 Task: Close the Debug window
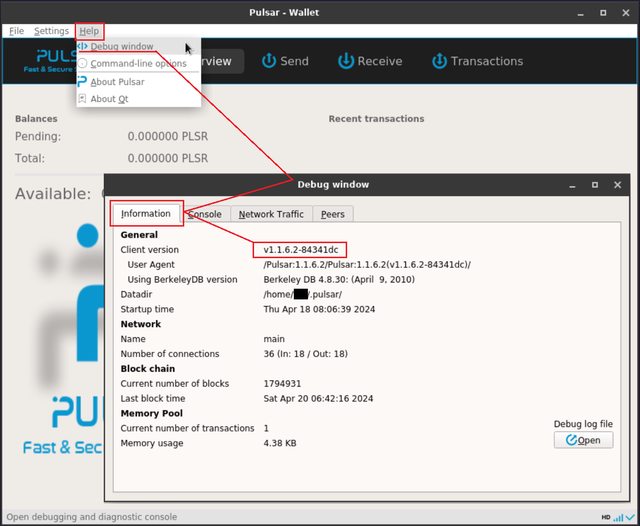[x=618, y=185]
